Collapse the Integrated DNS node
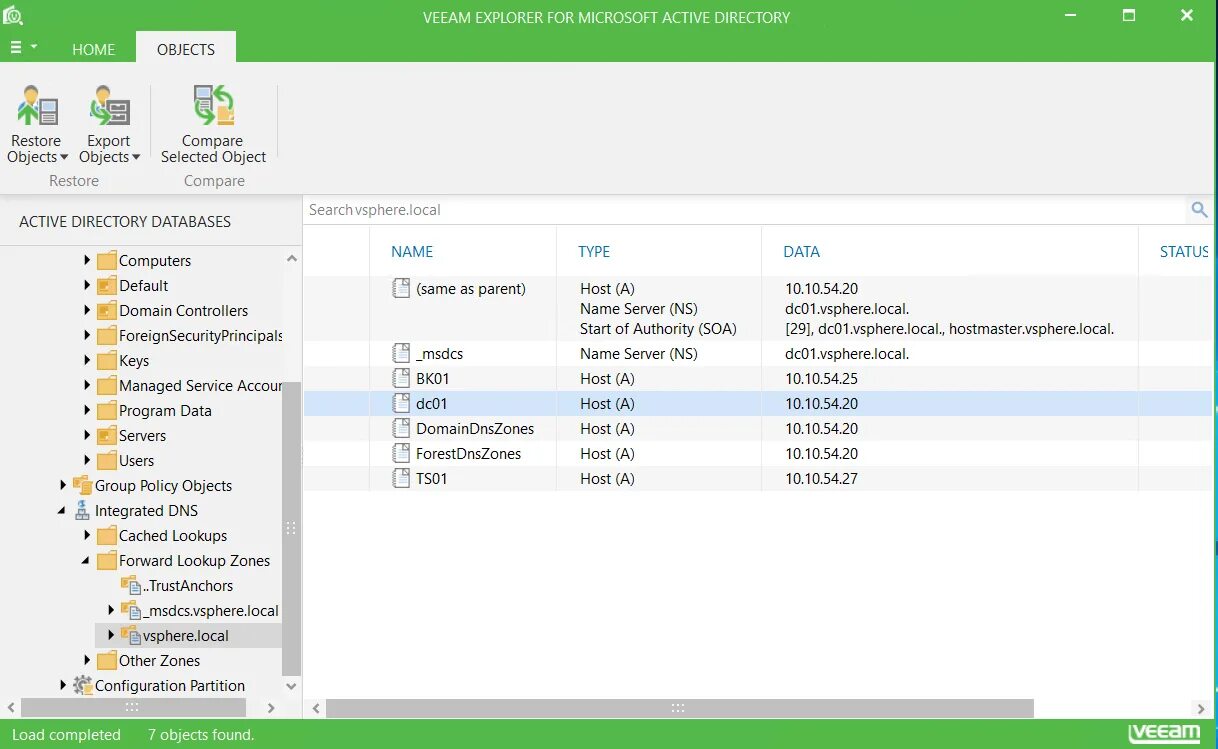This screenshot has height=749, width=1218. click(63, 511)
